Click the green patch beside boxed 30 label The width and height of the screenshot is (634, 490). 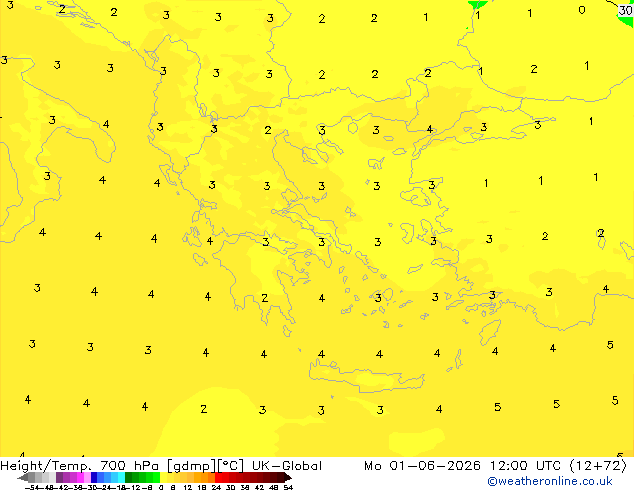click(x=626, y=21)
